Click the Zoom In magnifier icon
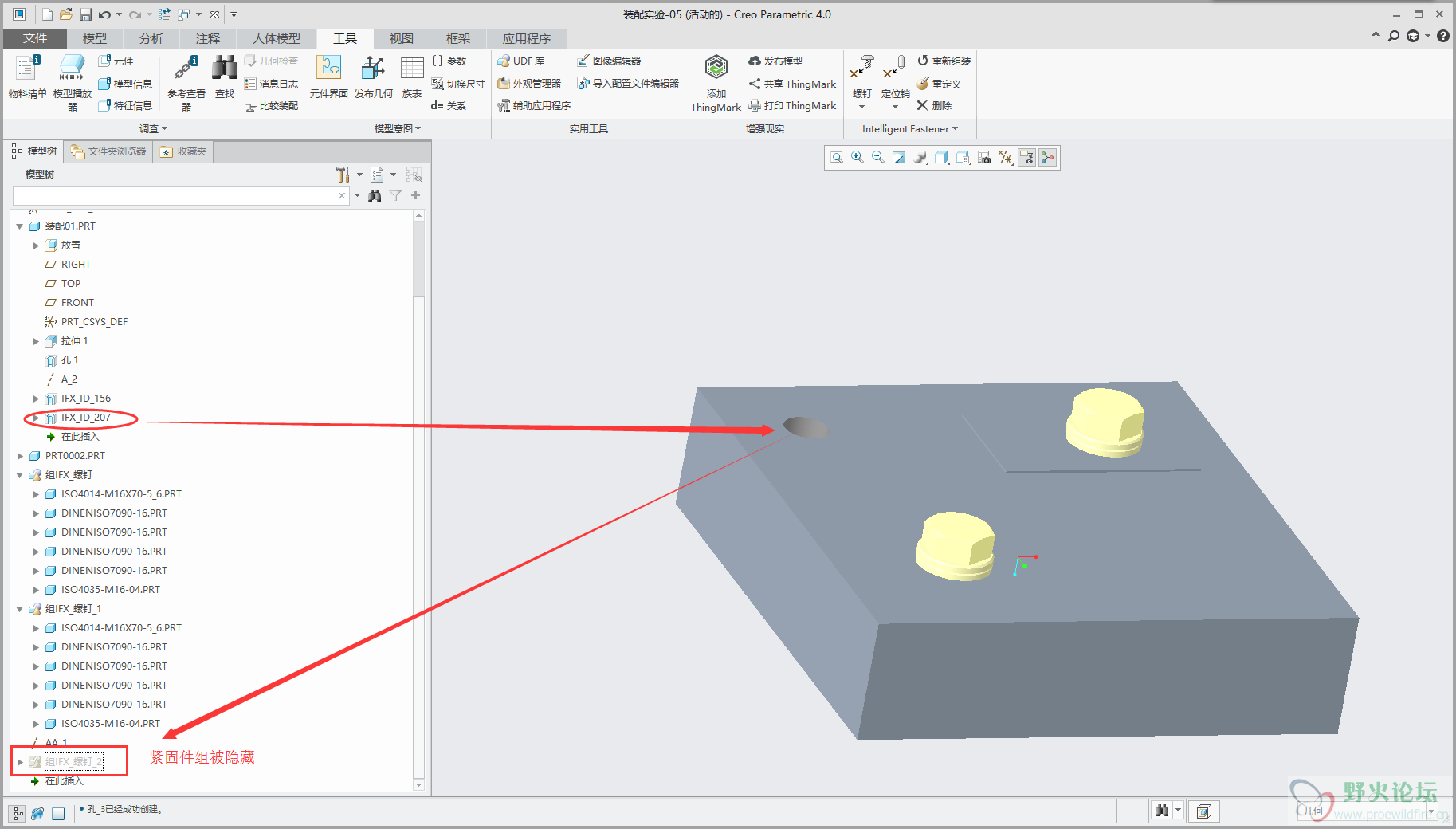 coord(858,158)
